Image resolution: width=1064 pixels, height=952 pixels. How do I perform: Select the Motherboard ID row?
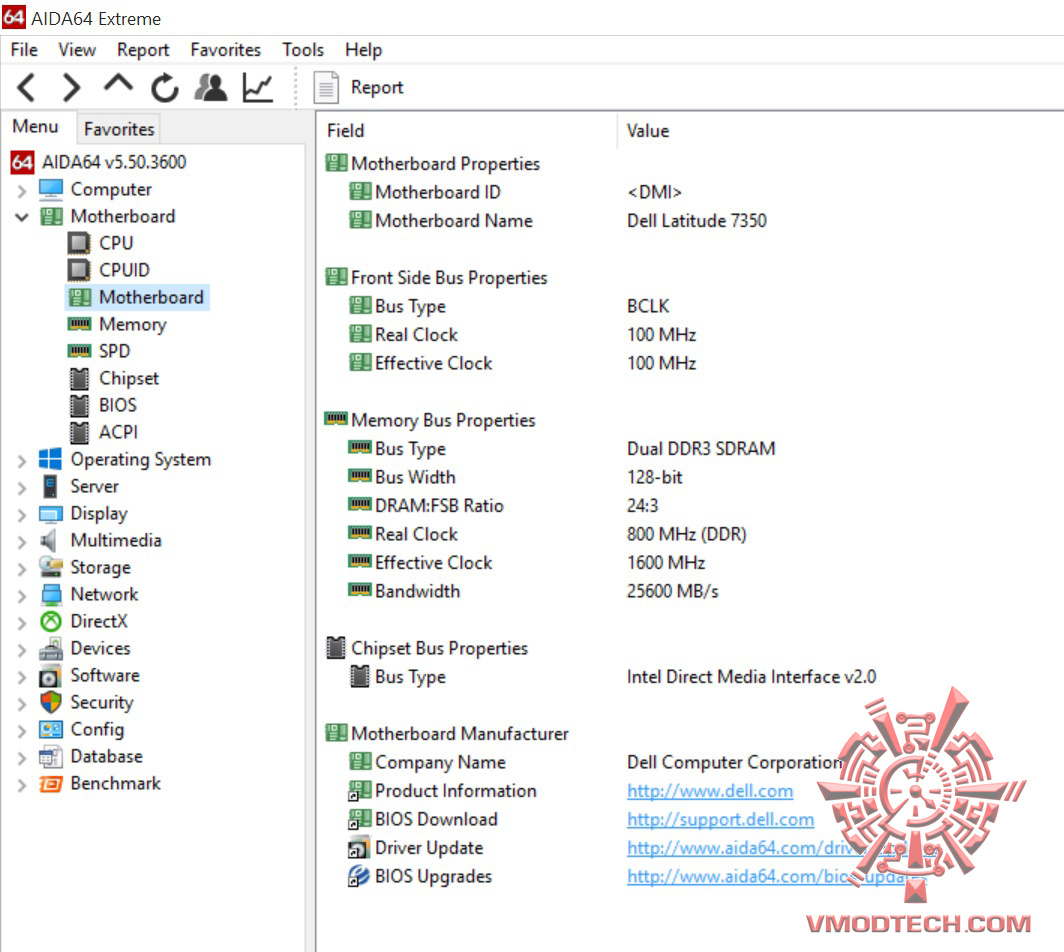point(692,193)
